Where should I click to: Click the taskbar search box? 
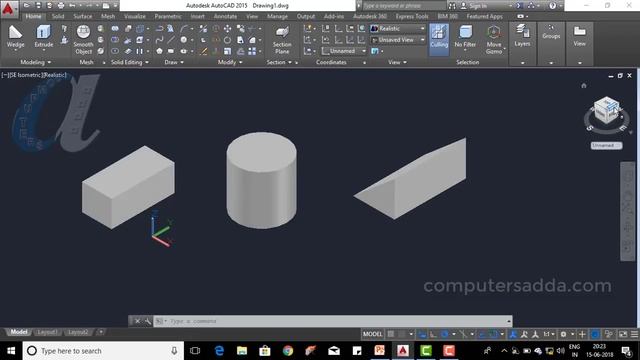103,351
